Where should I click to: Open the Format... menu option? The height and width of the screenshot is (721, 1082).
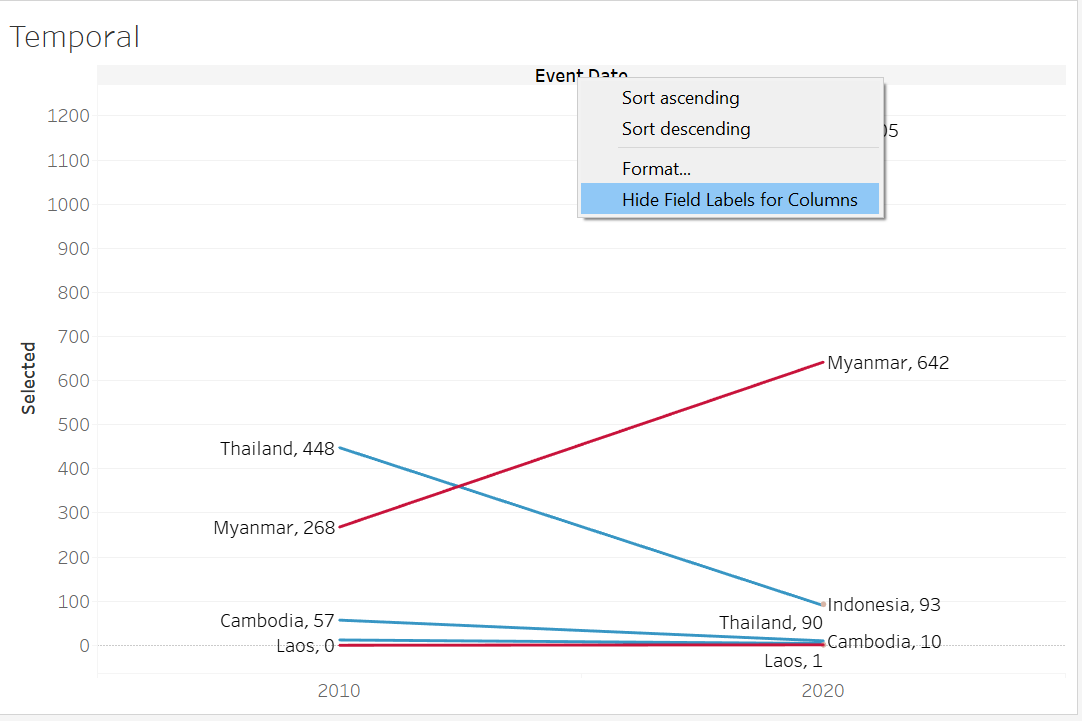click(656, 170)
